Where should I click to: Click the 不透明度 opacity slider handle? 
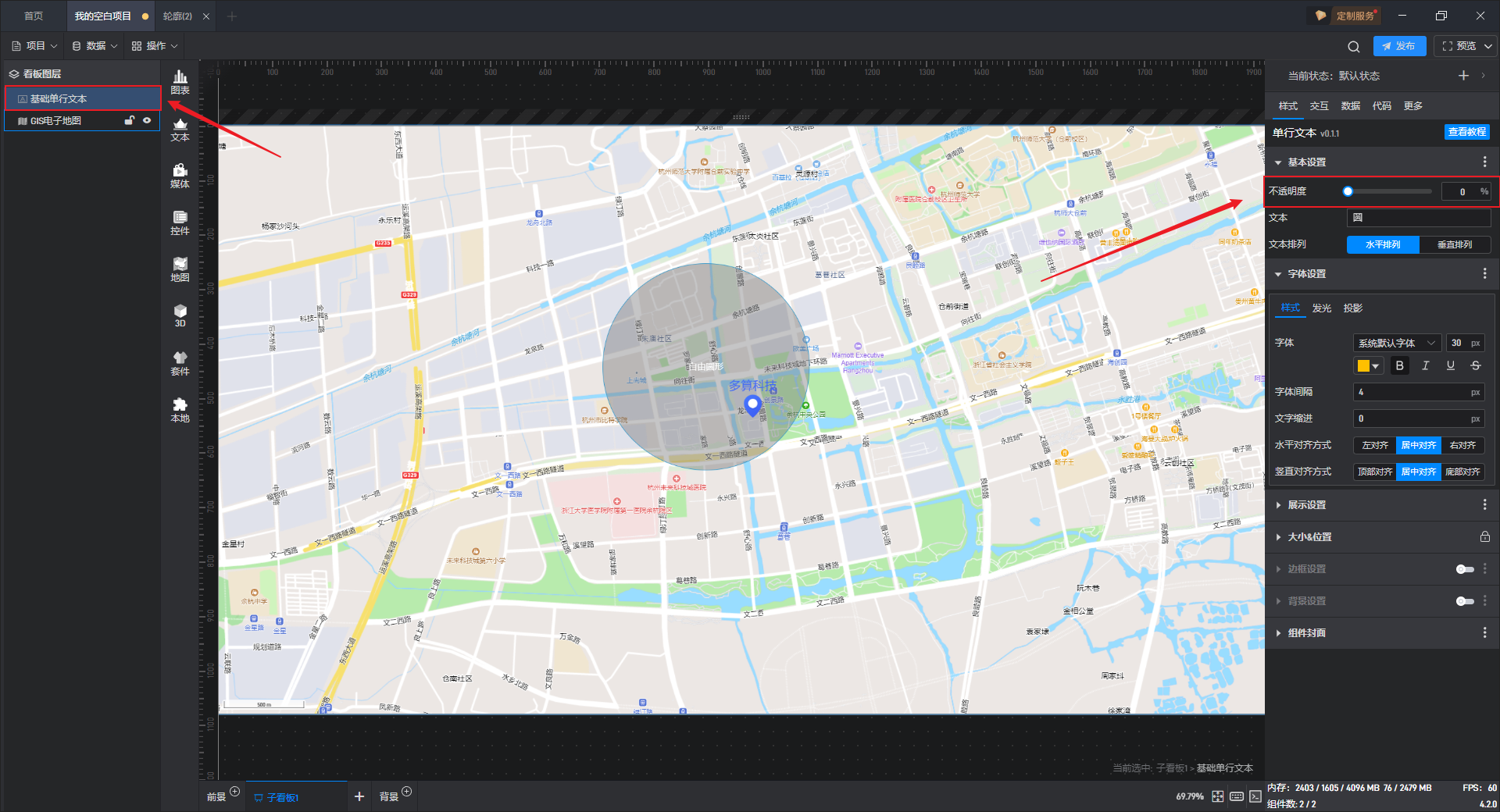point(1348,191)
